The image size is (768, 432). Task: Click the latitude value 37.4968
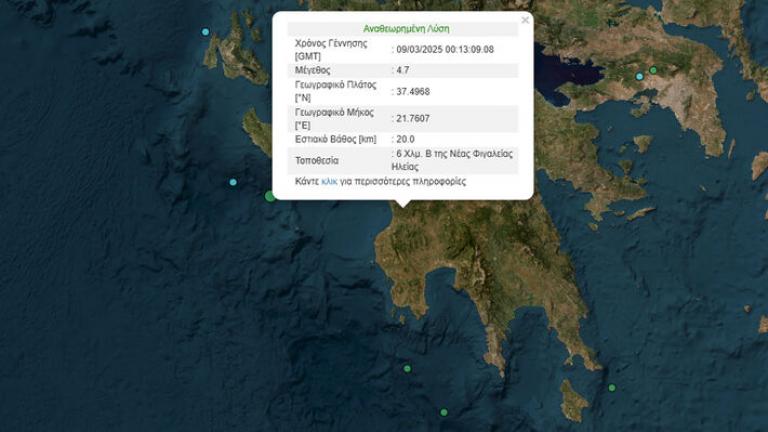pos(415,92)
